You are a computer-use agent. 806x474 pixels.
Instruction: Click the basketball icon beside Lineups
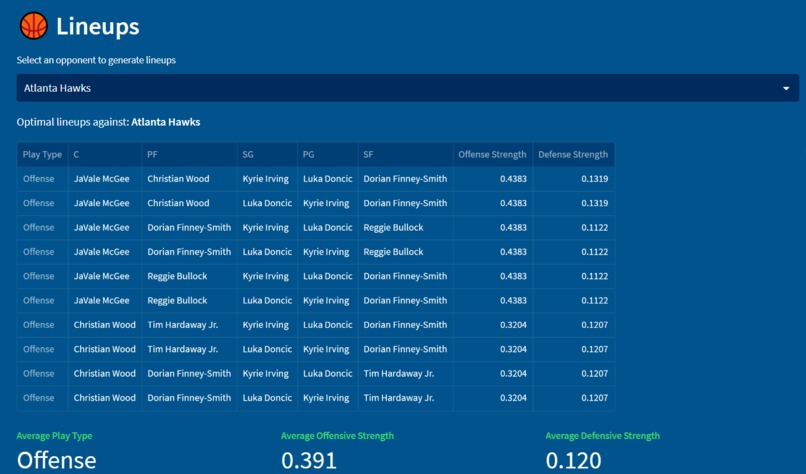click(33, 26)
